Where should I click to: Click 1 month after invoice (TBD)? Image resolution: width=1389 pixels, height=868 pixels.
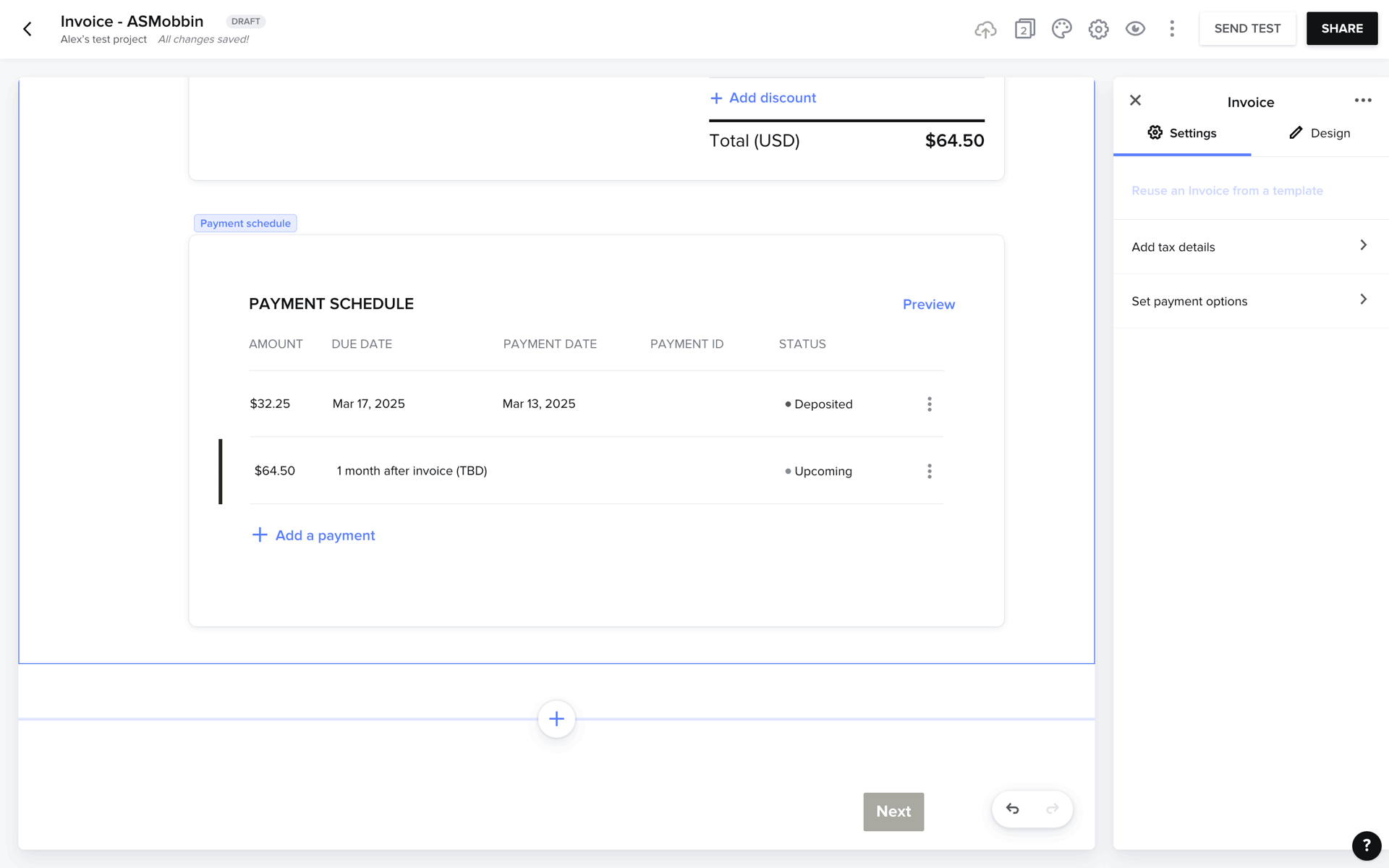(412, 471)
